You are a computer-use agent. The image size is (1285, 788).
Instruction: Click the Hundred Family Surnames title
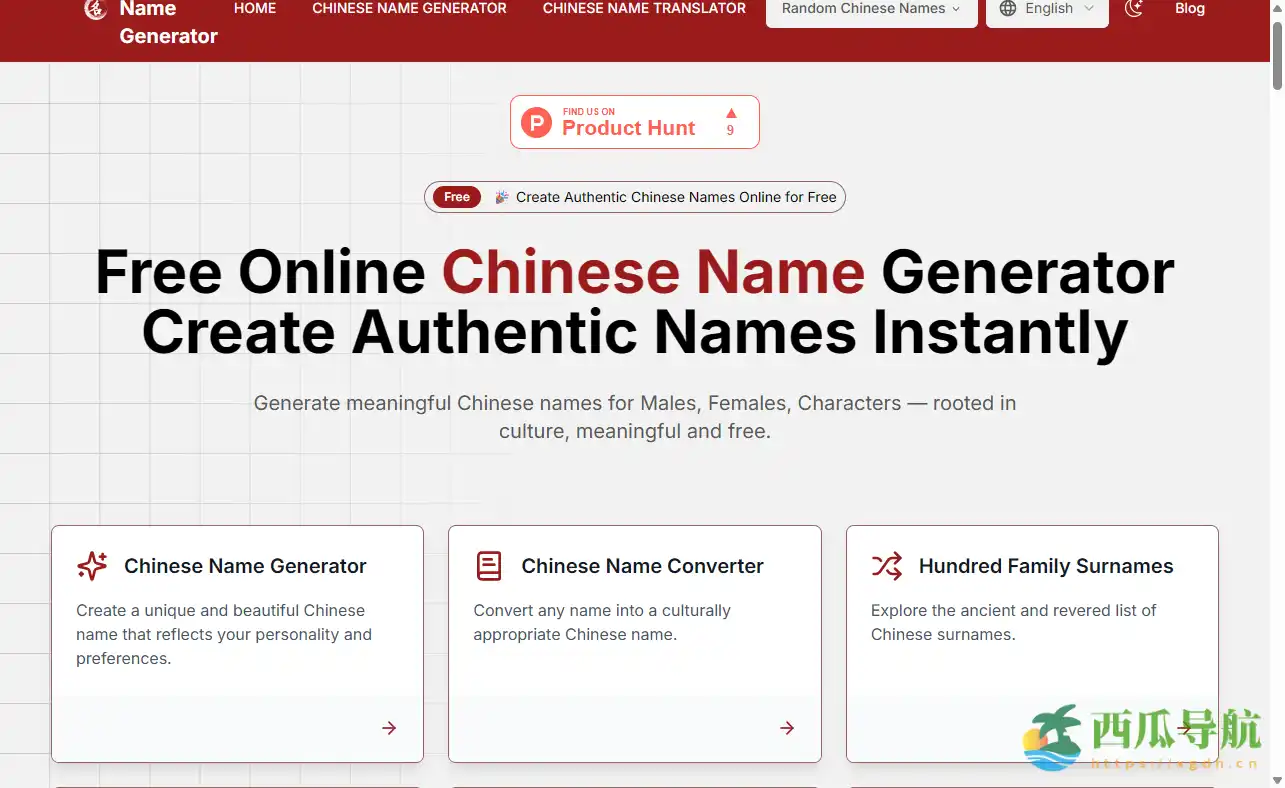point(1045,566)
